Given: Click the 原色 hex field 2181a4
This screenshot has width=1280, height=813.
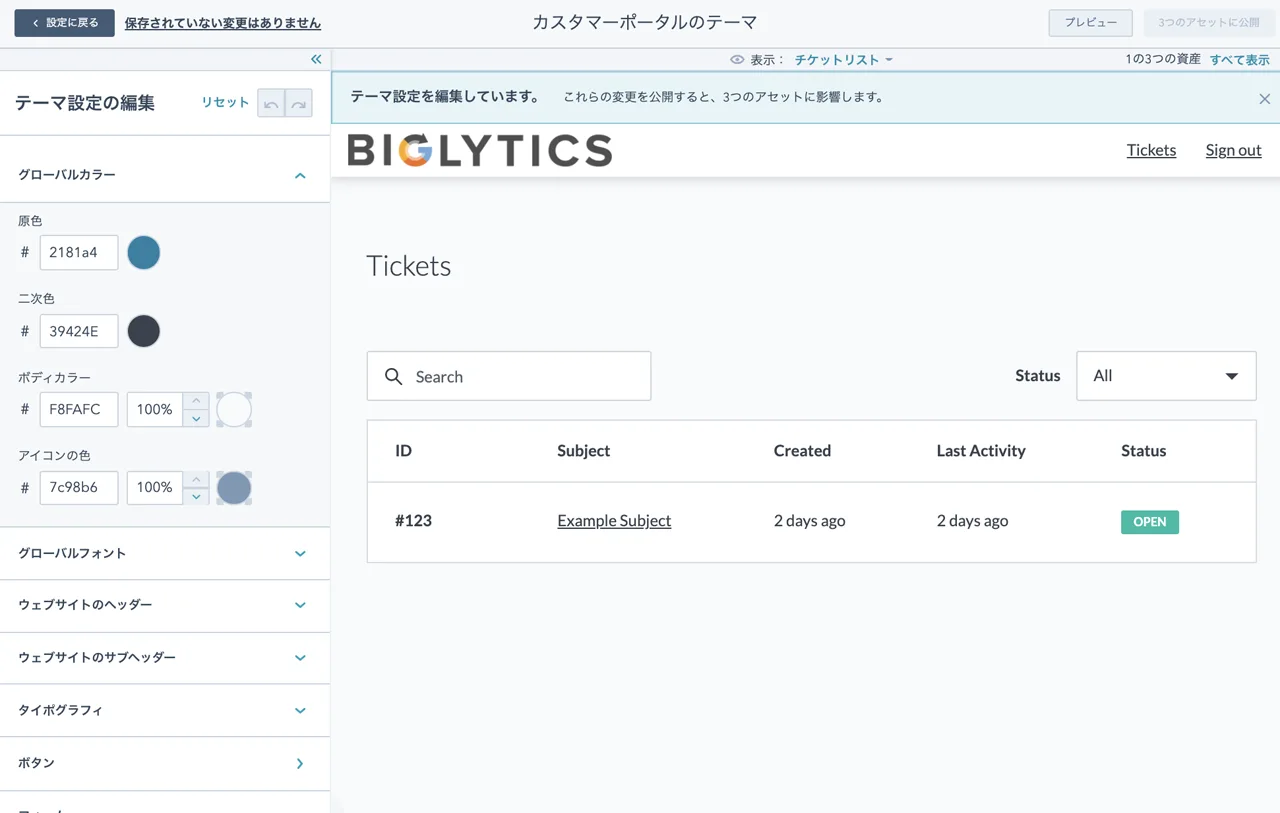Looking at the screenshot, I should [79, 253].
